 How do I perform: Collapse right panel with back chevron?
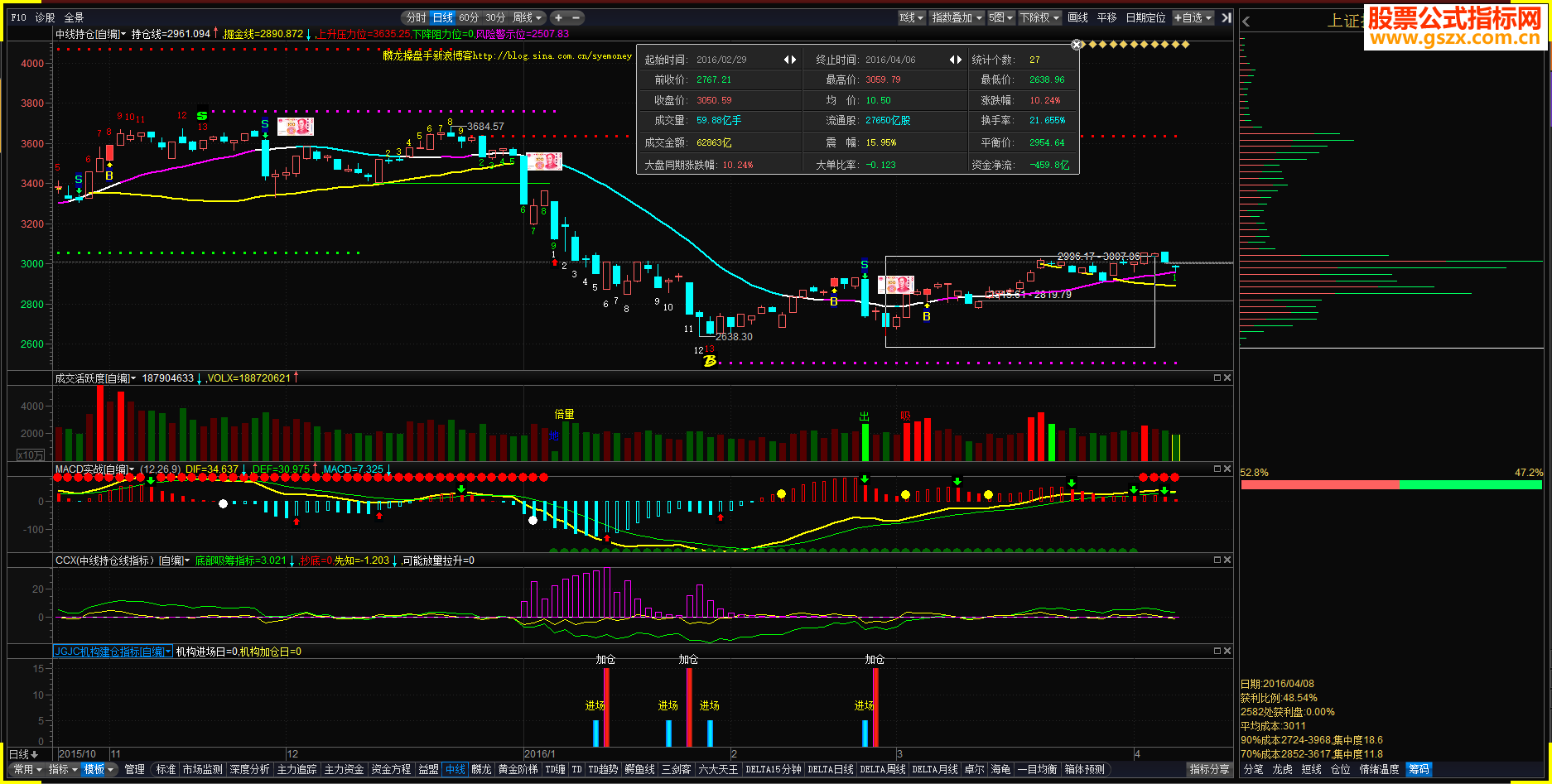click(1246, 22)
